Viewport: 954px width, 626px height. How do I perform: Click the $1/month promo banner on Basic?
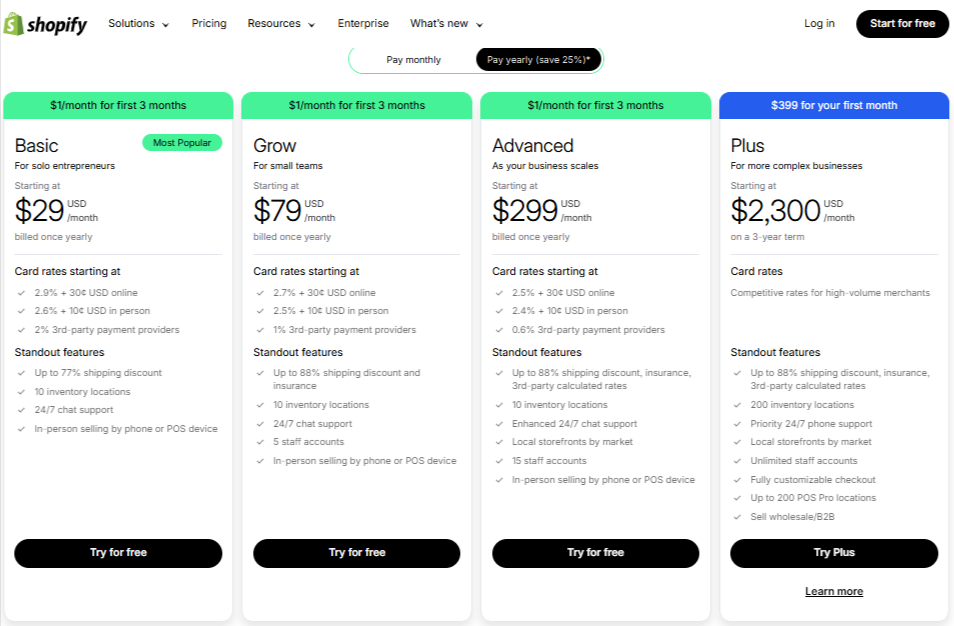pyautogui.click(x=118, y=105)
